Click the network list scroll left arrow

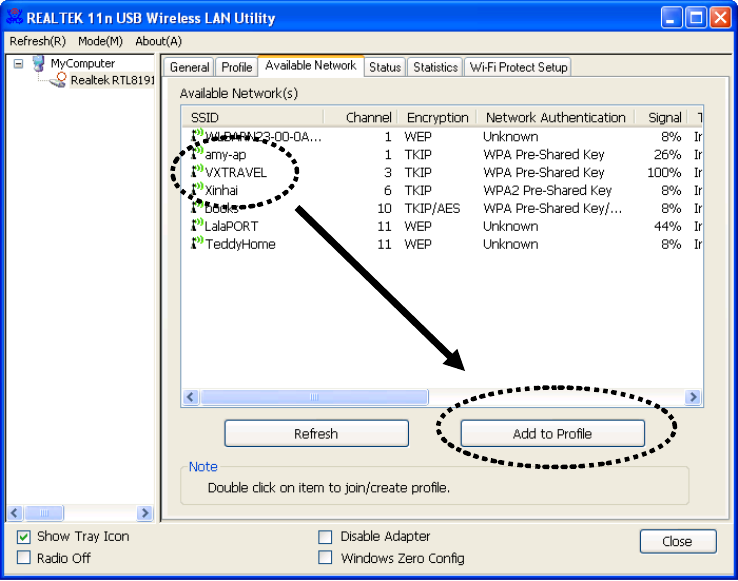(191, 397)
